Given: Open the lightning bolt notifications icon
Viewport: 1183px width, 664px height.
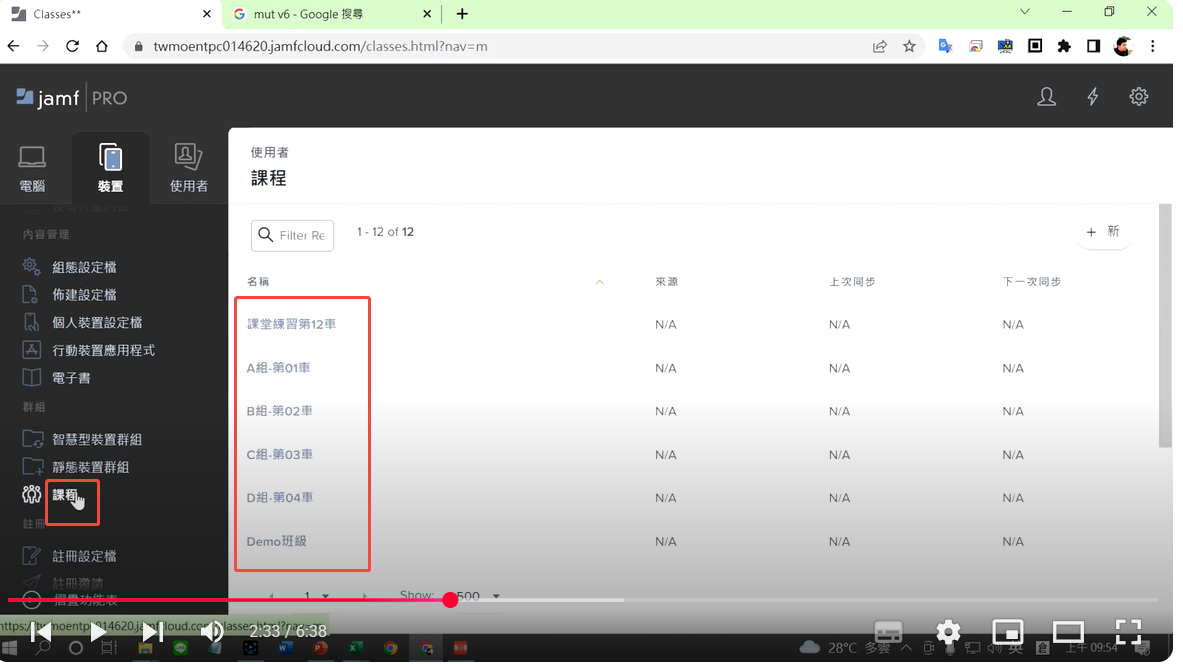Looking at the screenshot, I should 1092,97.
